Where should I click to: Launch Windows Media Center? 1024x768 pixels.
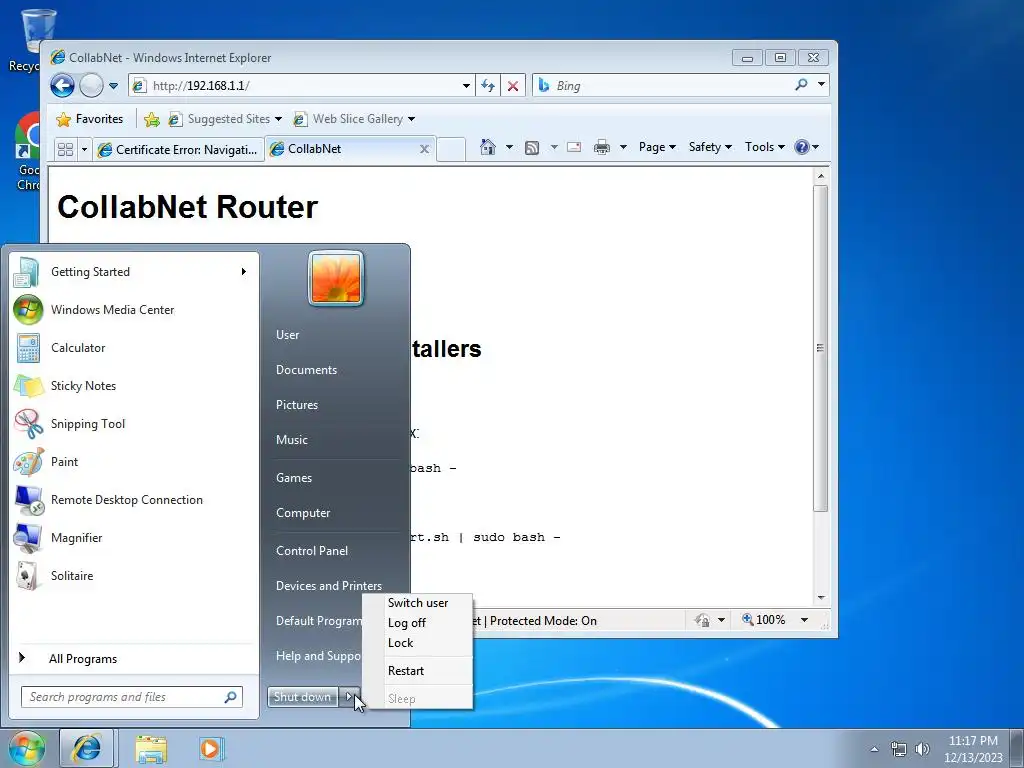(x=133, y=310)
